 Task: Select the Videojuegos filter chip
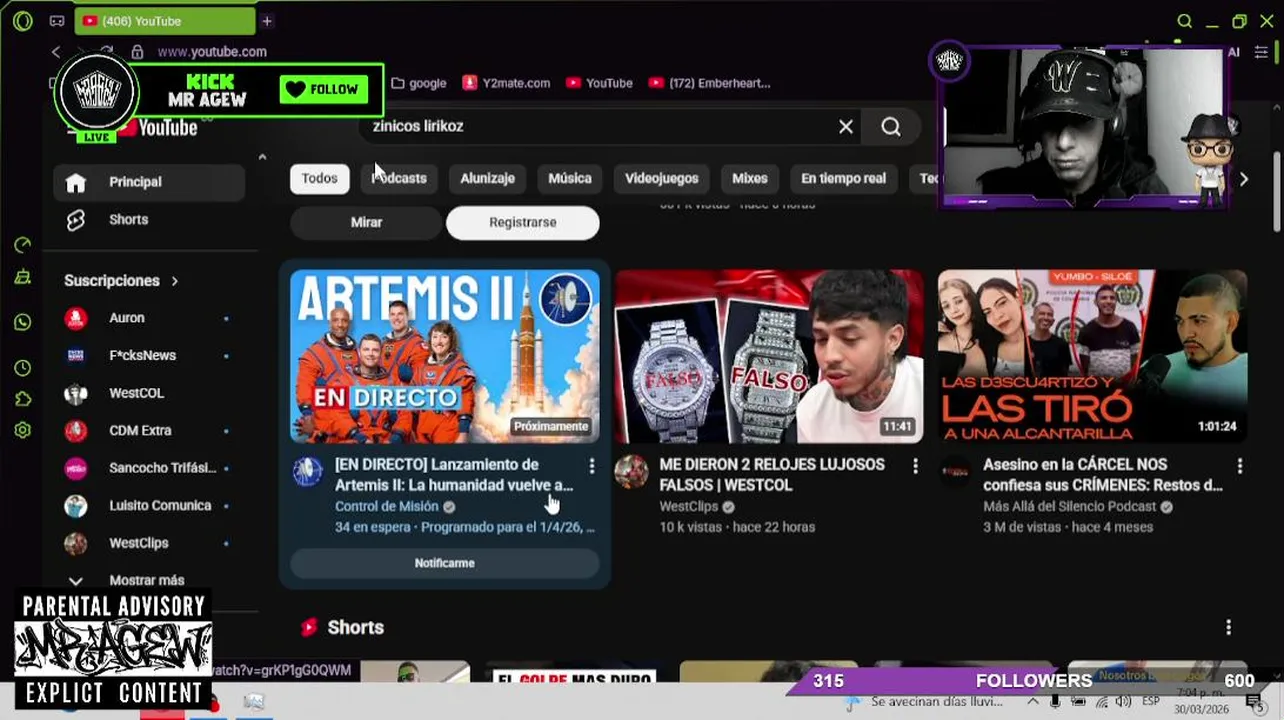(x=661, y=178)
